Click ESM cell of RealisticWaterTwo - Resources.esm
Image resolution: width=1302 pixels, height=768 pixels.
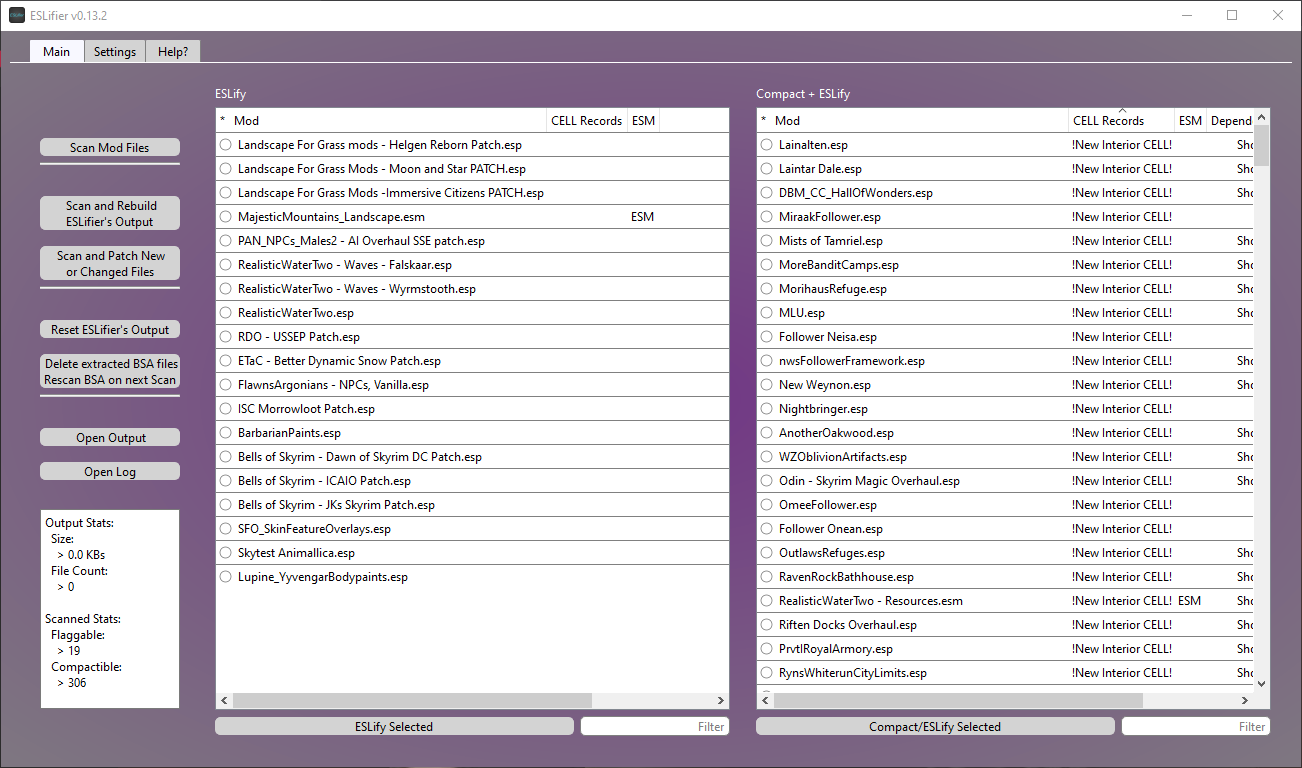[1190, 601]
